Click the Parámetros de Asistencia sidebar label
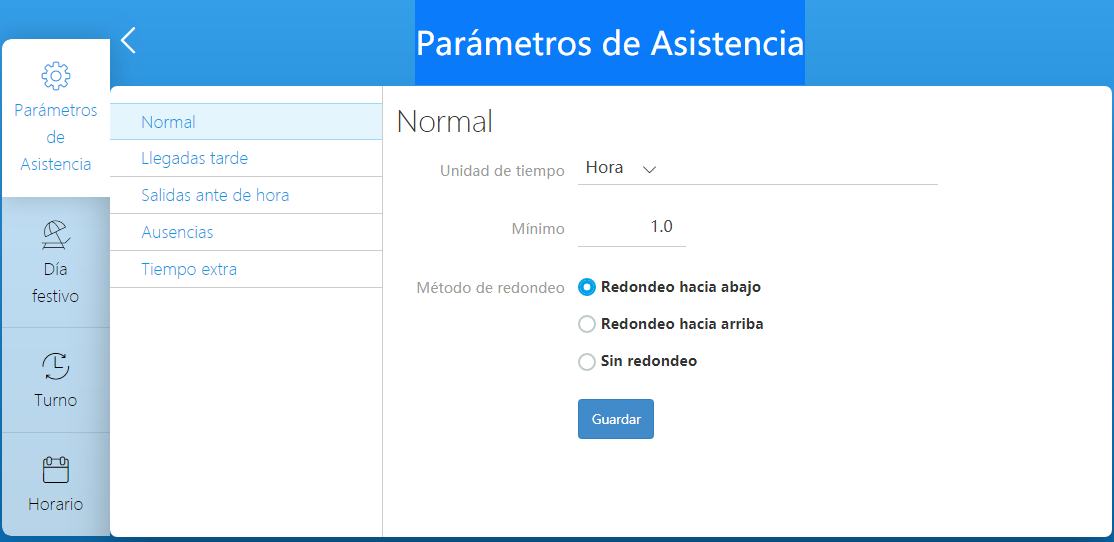This screenshot has height=542, width=1114. (x=55, y=137)
